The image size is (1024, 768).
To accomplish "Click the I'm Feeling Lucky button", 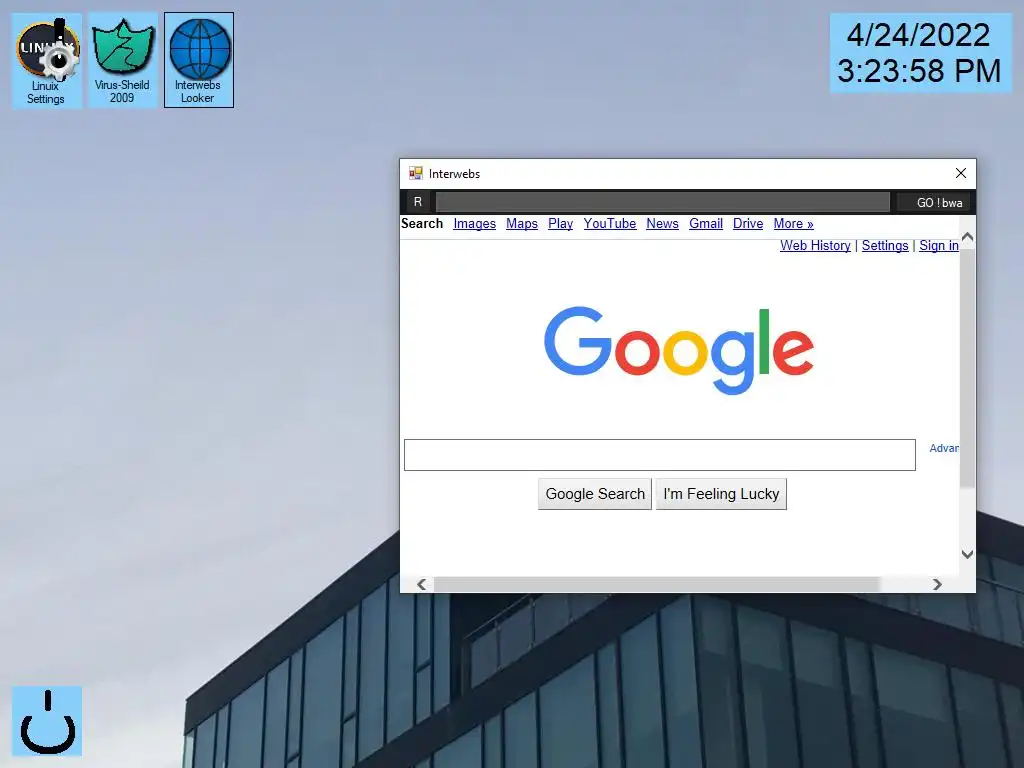I will (721, 494).
